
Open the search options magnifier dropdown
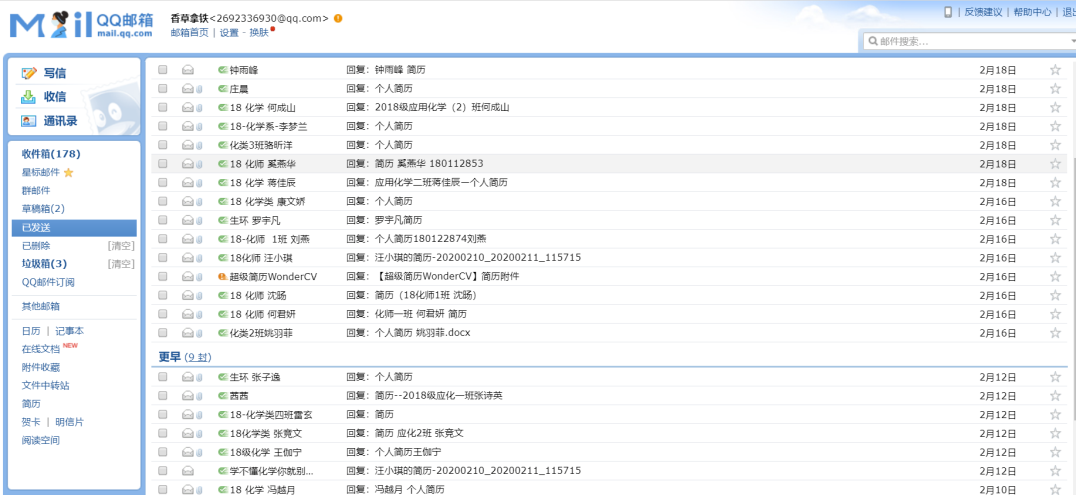tap(872, 41)
